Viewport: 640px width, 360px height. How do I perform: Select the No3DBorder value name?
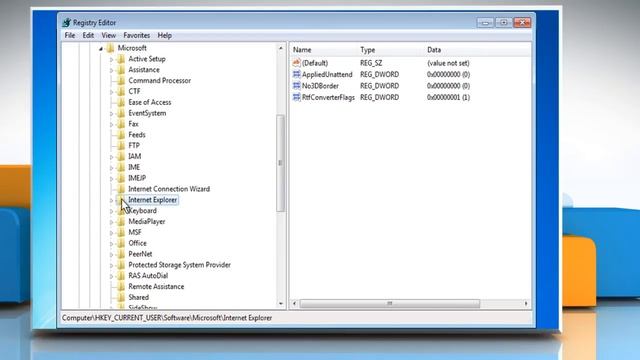coord(320,86)
